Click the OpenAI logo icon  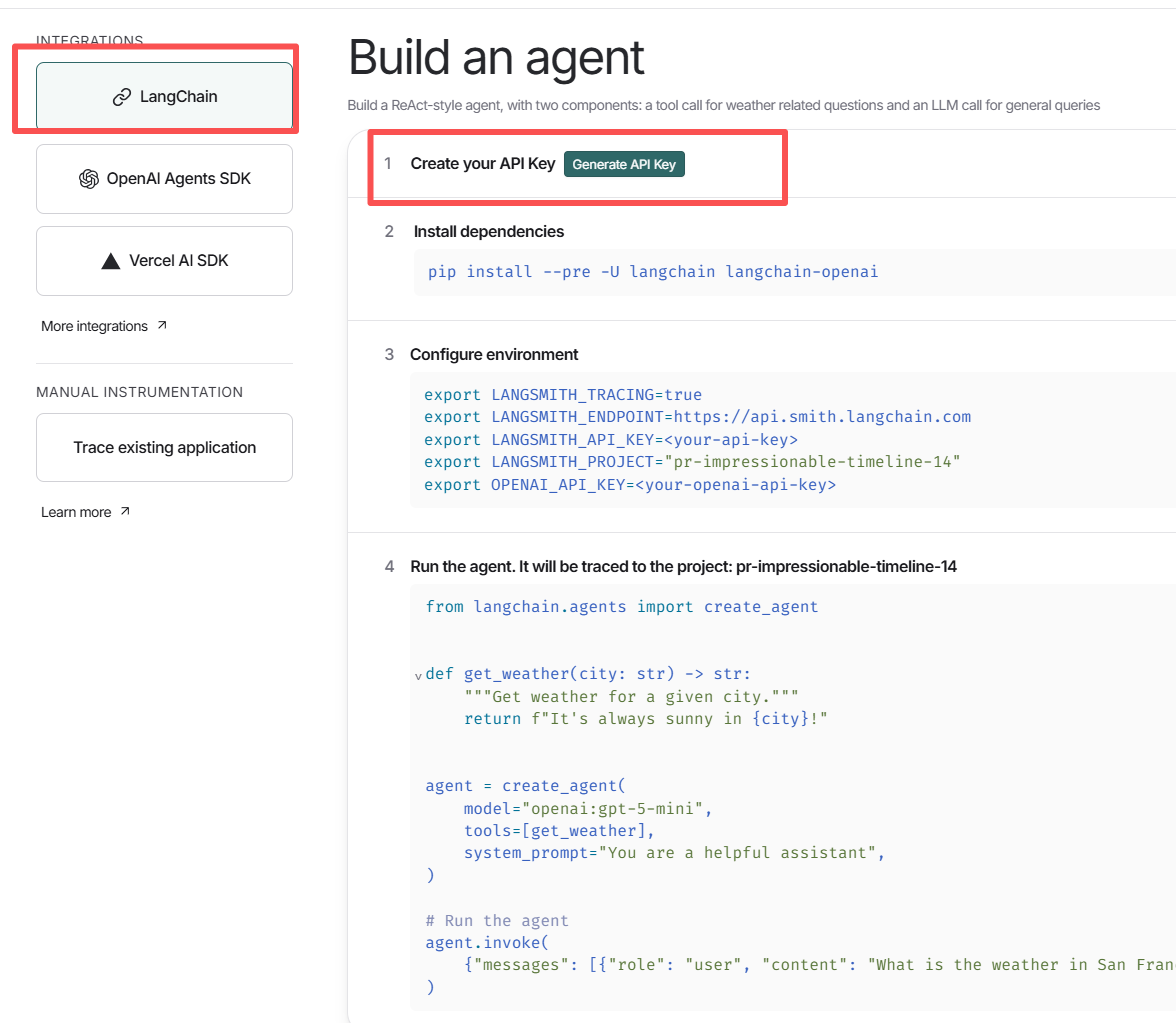[88, 178]
